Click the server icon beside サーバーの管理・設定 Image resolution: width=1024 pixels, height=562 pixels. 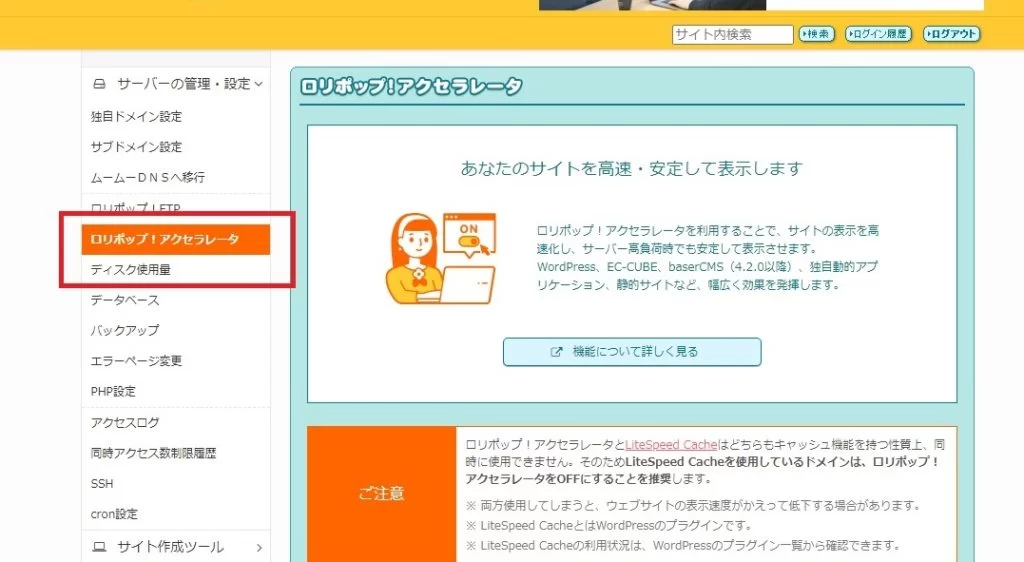99,84
